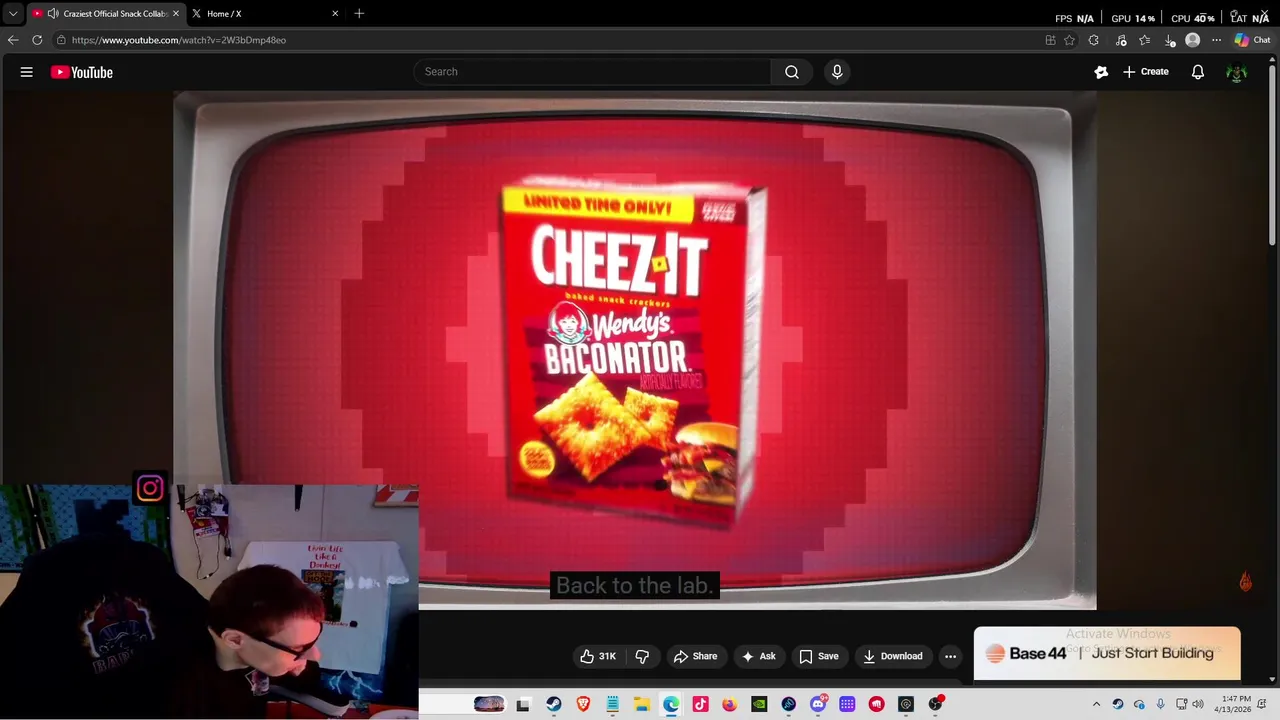Open the clock and date flyout
Screen dimensions: 1280x720
[1235, 704]
